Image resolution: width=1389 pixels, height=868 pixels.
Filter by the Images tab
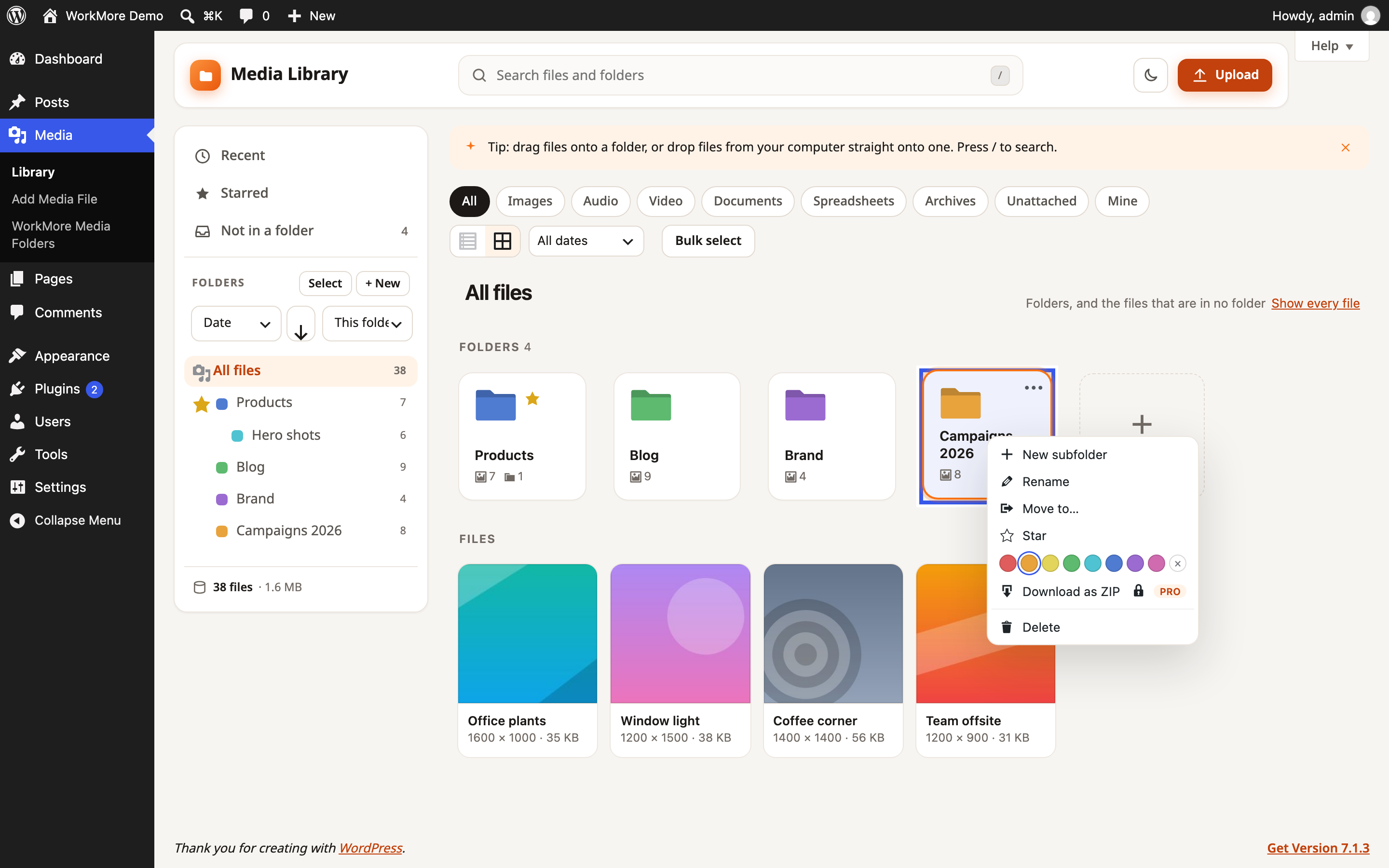pos(530,202)
